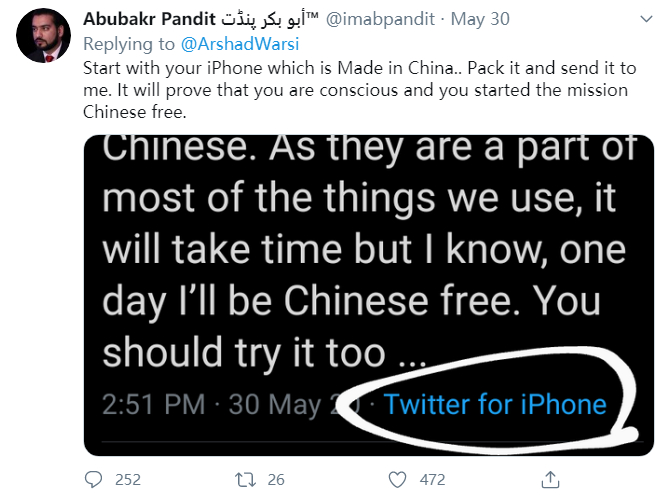Click the like count 472
Viewport: 664px width, 501px height.
click(x=431, y=480)
